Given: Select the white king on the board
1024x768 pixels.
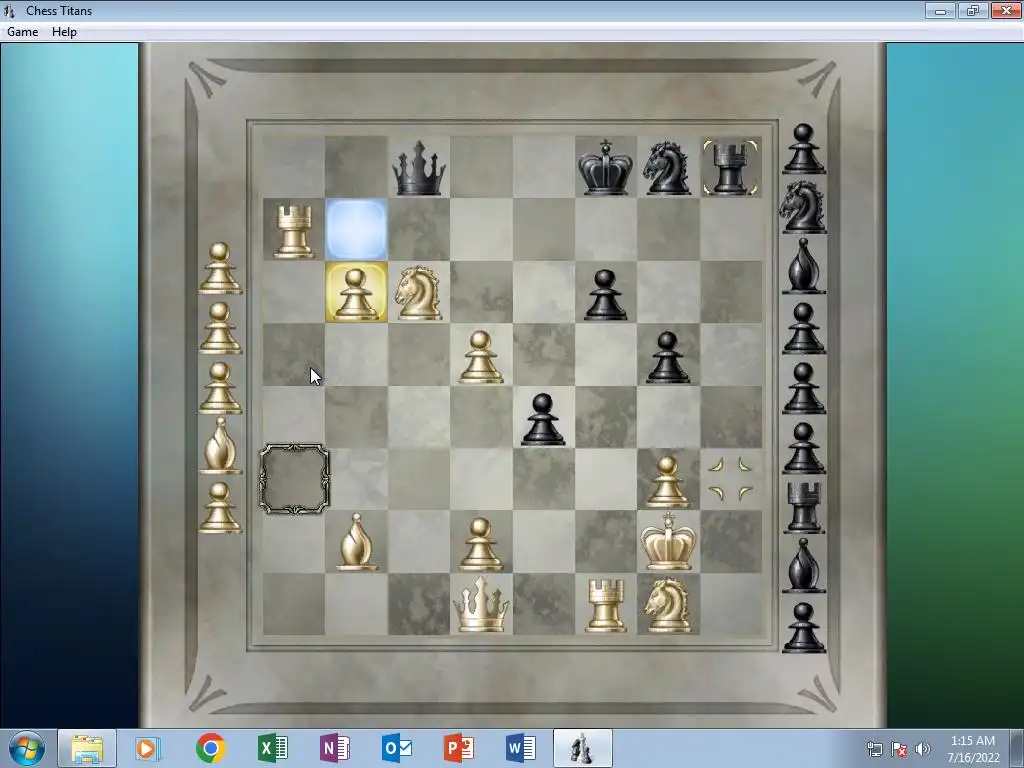Looking at the screenshot, I should point(667,541).
